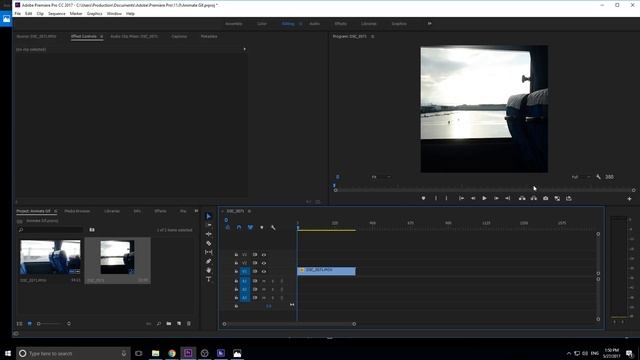Viewport: 640px width, 360px height.
Task: Toggle V3 track output eye
Action: point(264,255)
